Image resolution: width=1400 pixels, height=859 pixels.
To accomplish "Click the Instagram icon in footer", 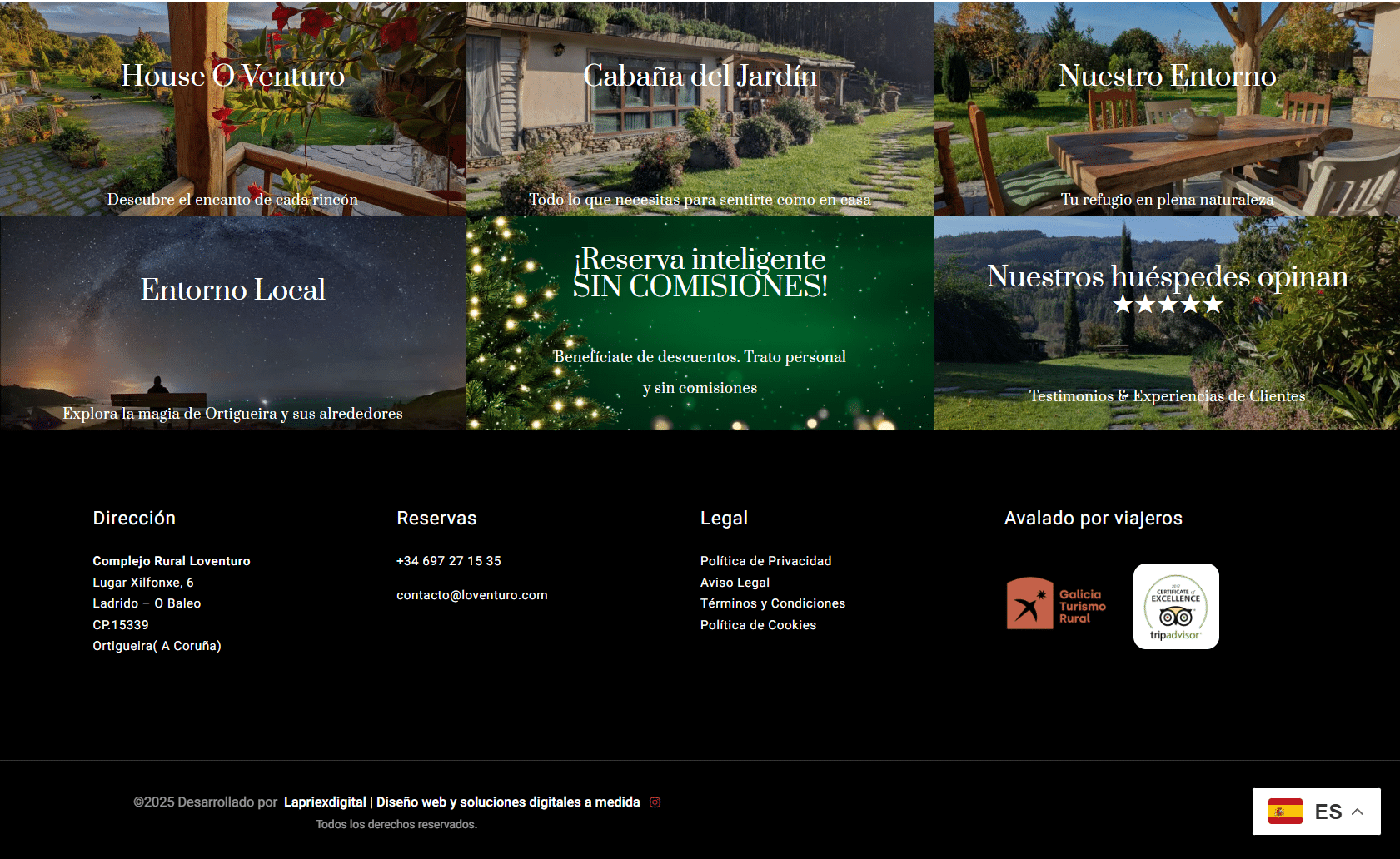I will click(655, 802).
